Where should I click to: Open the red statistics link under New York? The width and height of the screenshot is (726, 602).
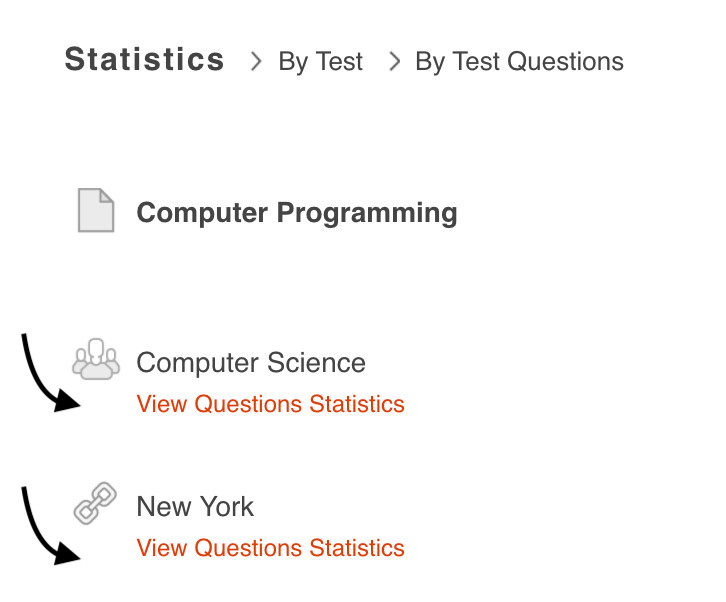point(270,548)
